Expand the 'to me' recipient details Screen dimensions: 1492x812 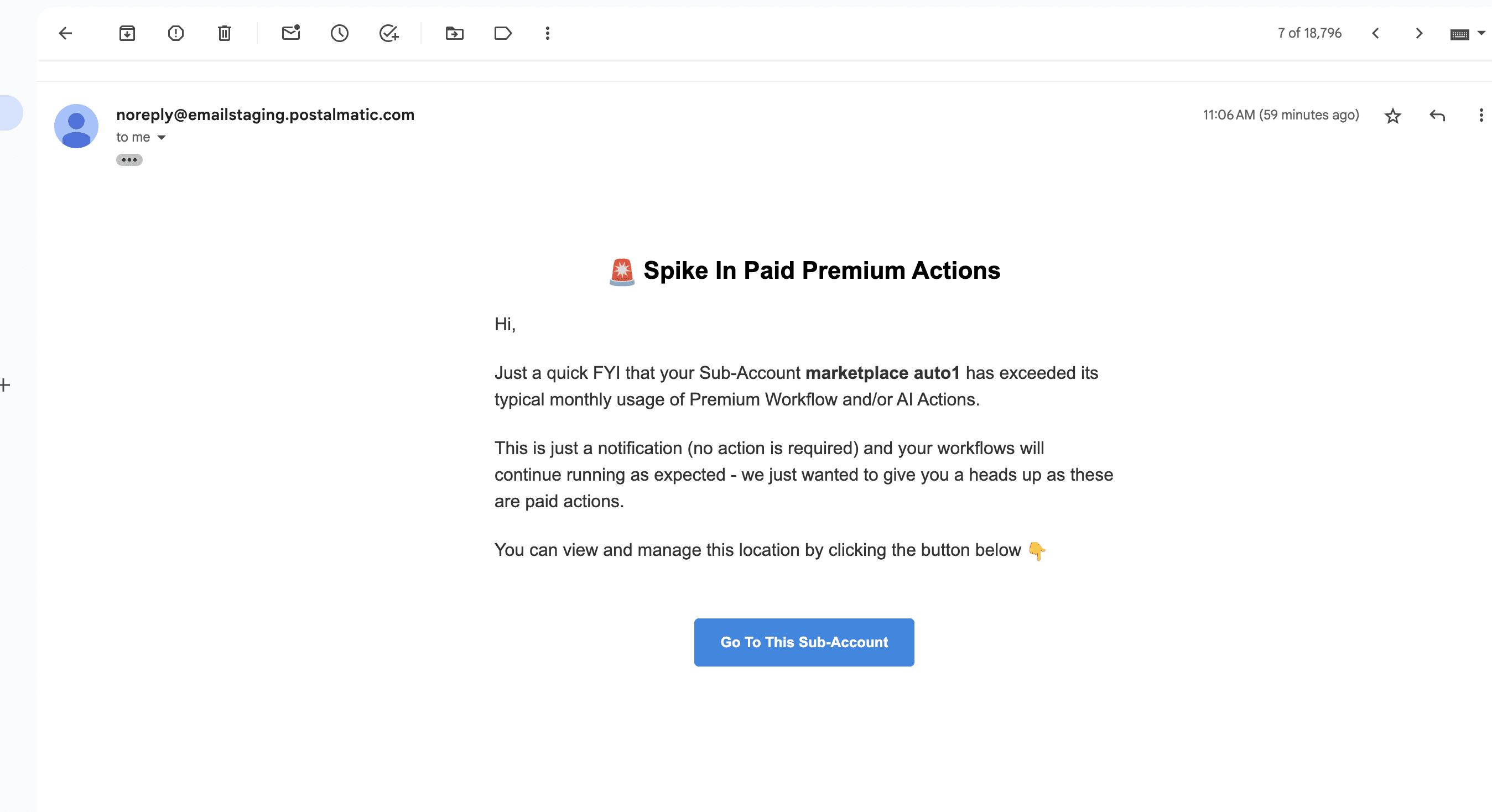coord(162,137)
